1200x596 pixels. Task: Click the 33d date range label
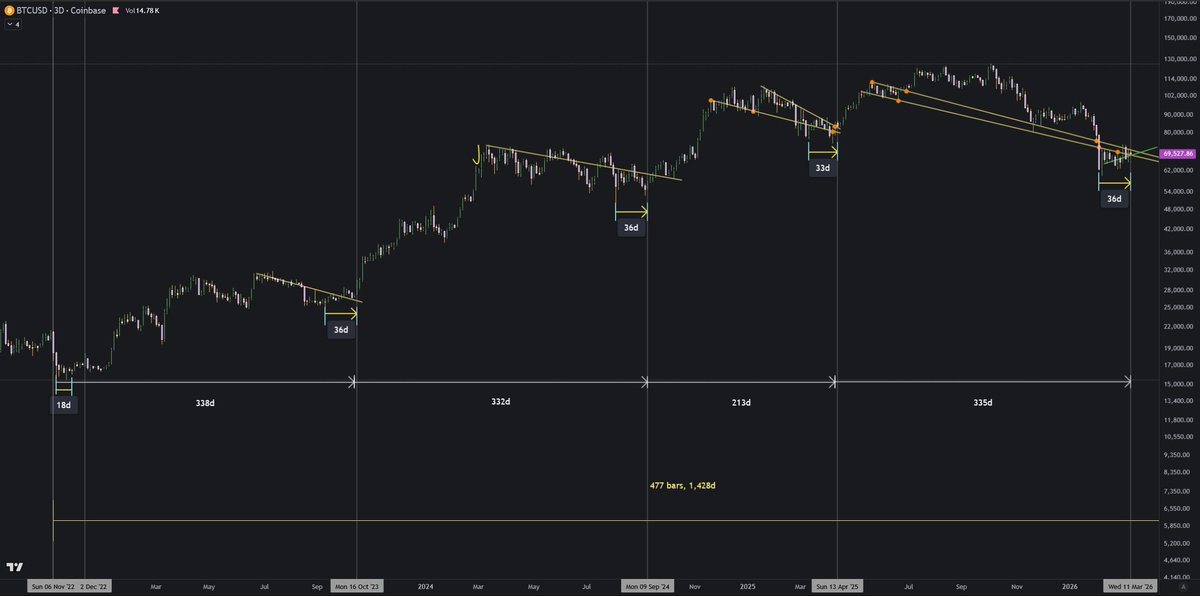point(823,169)
